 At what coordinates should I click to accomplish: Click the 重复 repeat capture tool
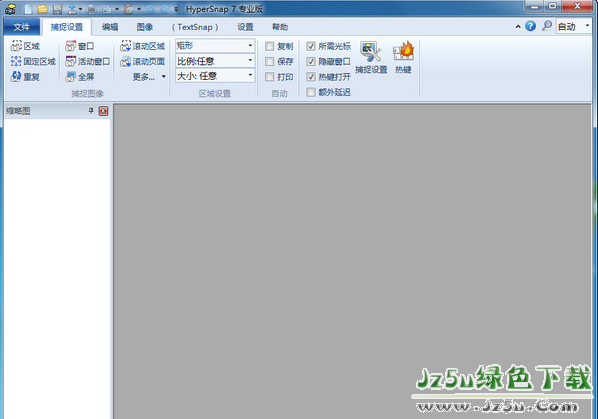(25, 77)
